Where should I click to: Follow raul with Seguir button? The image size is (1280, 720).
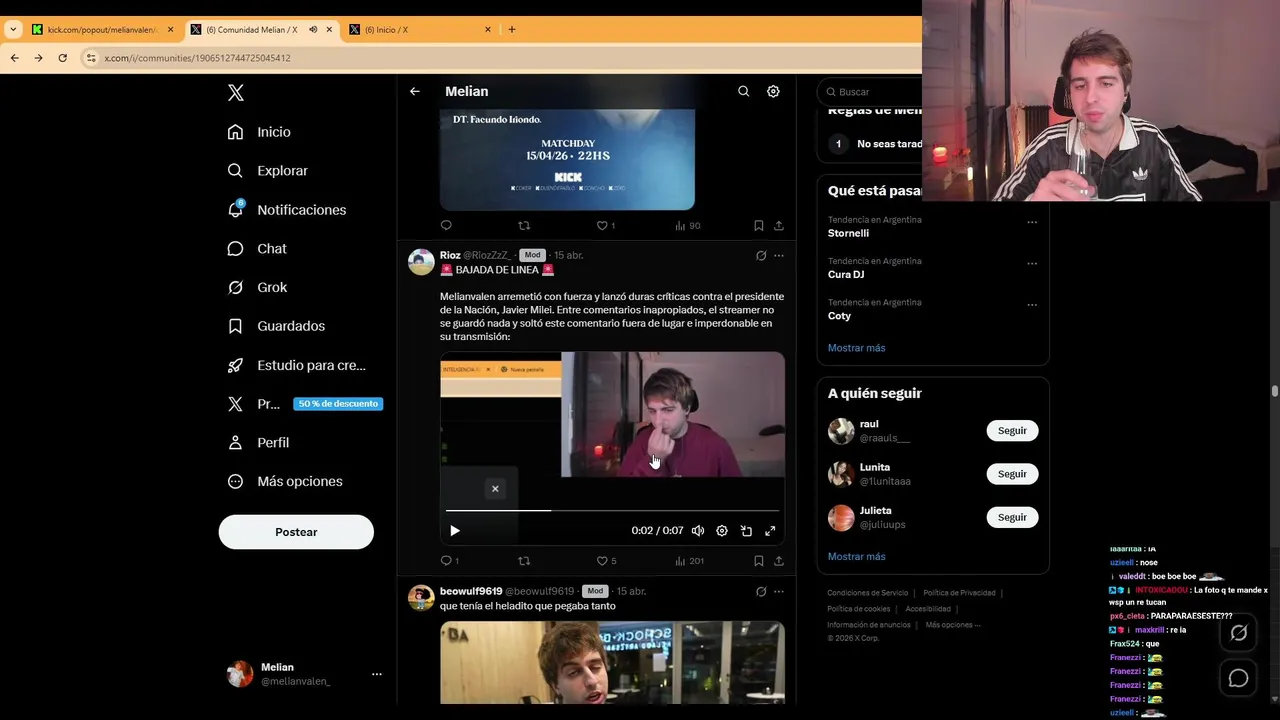click(x=1012, y=431)
